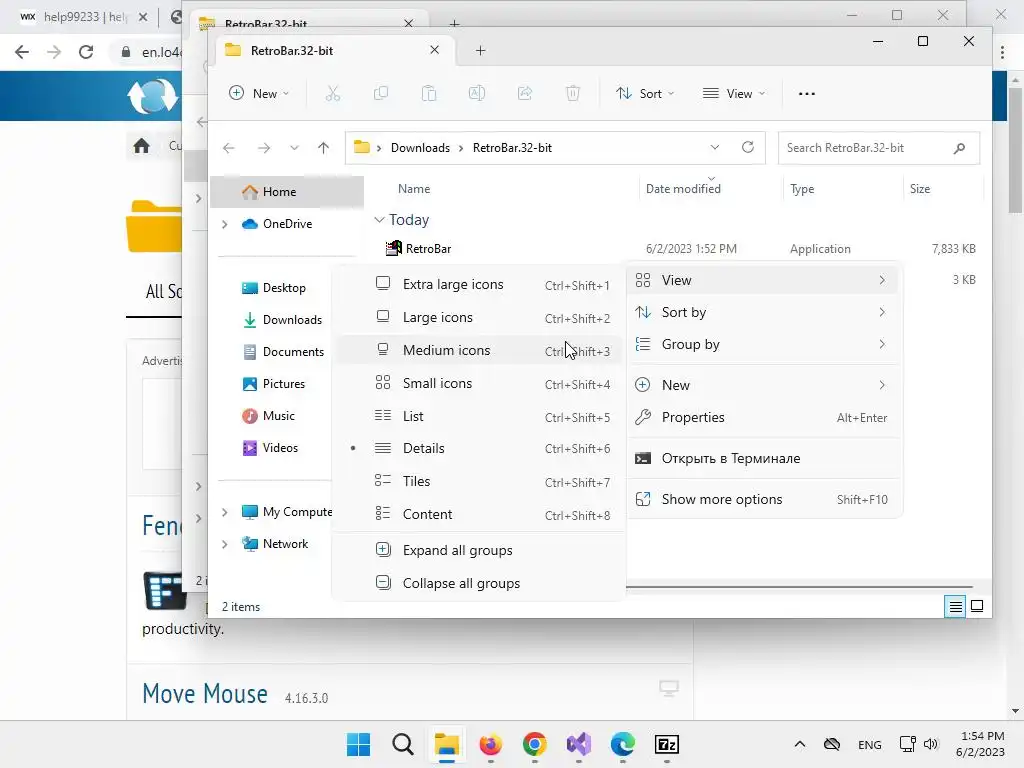Click Expand all groups

pos(481,551)
